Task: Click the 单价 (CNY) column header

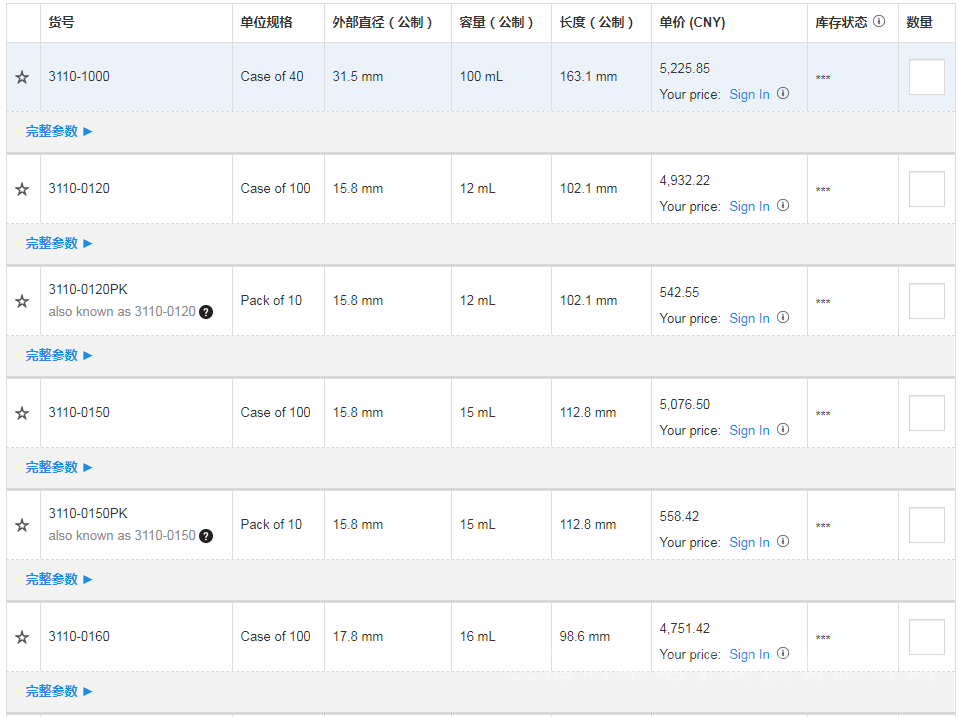Action: [x=692, y=22]
